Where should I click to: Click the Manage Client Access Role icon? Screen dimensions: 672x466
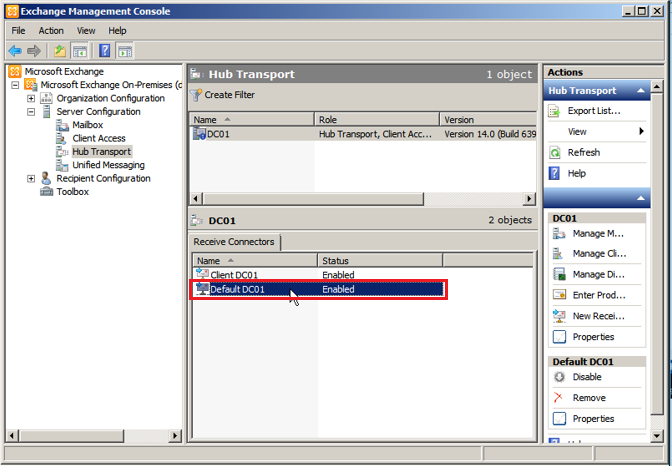[558, 254]
